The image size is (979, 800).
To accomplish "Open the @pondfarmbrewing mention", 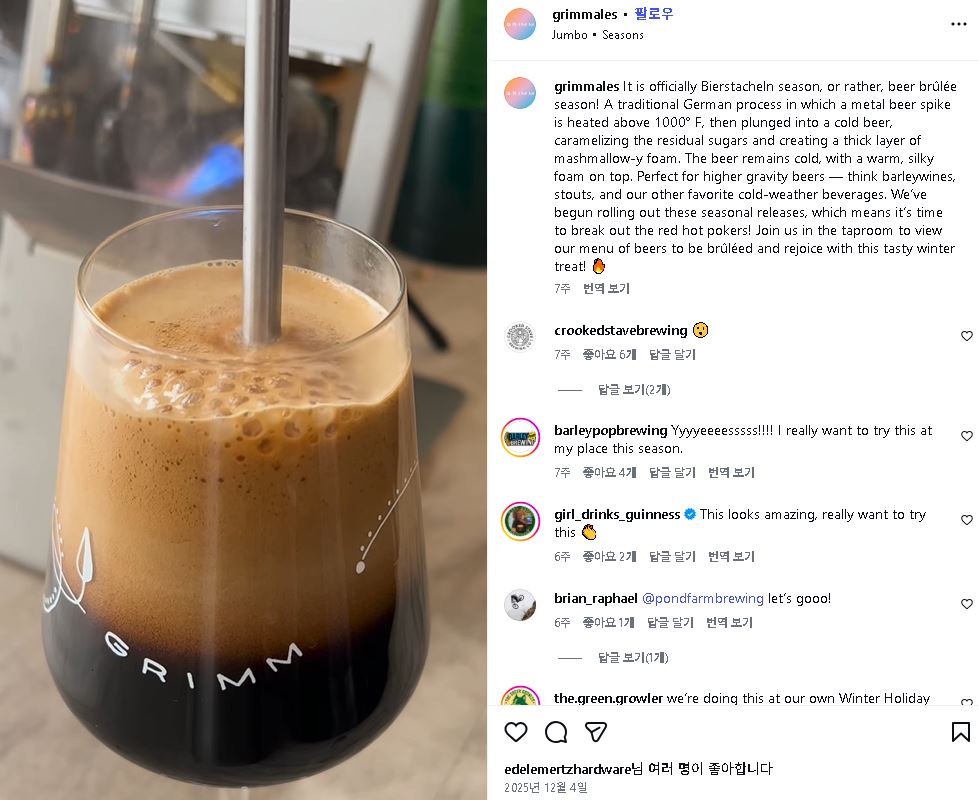I will (x=702, y=598).
